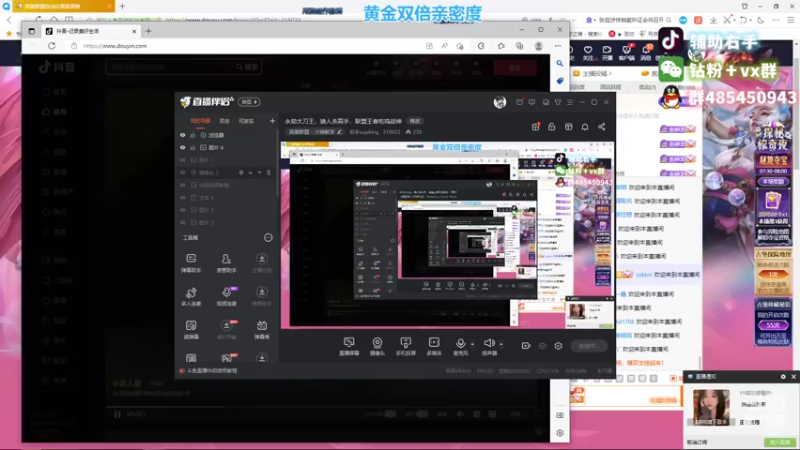Click 消息 messages in background browser header
The image size is (800, 450).
click(x=645, y=53)
